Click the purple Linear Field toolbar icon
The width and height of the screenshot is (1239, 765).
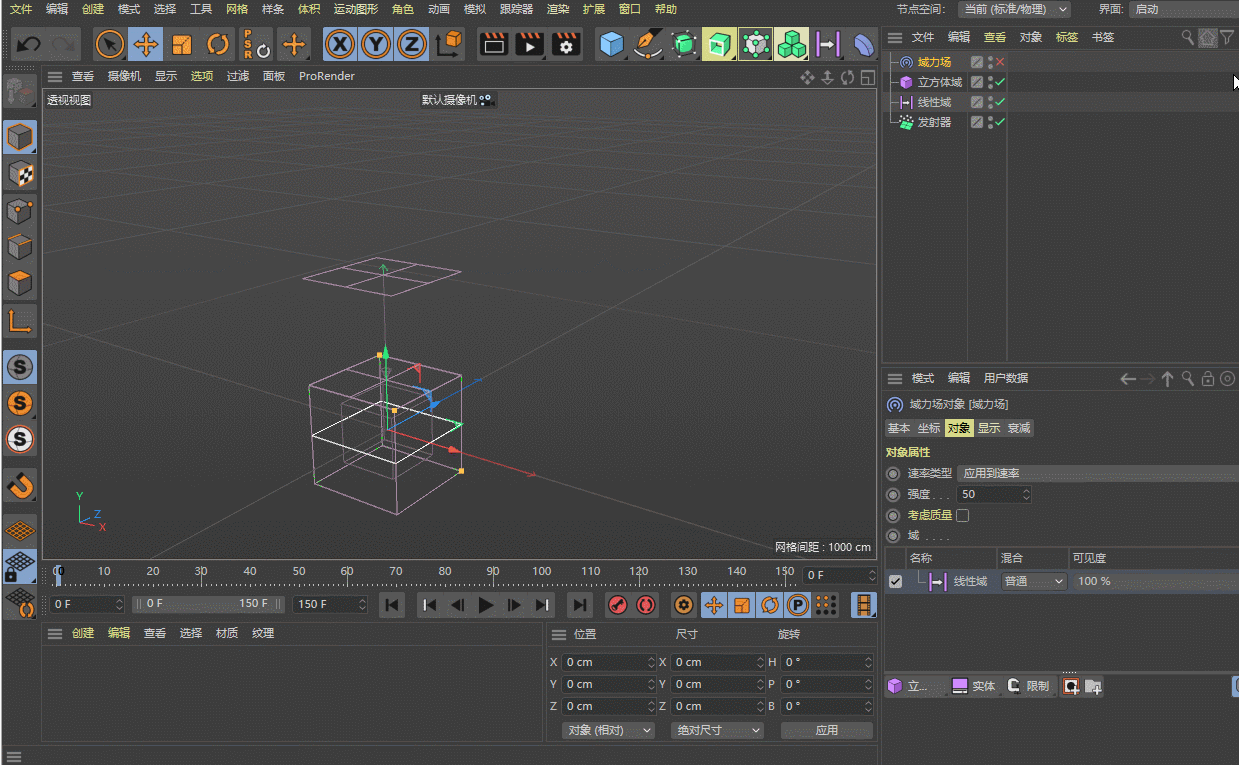click(x=828, y=45)
